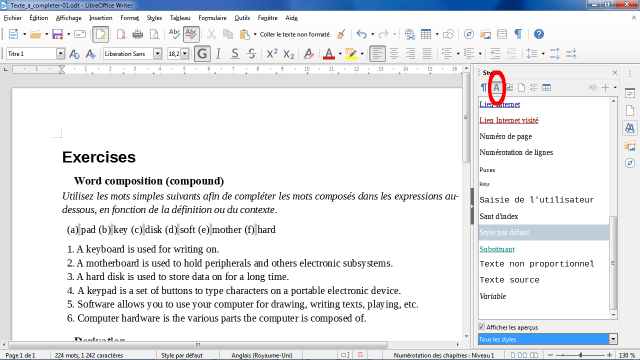The image size is (640, 360).
Task: Select the Numéro de page style
Action: pos(506,136)
